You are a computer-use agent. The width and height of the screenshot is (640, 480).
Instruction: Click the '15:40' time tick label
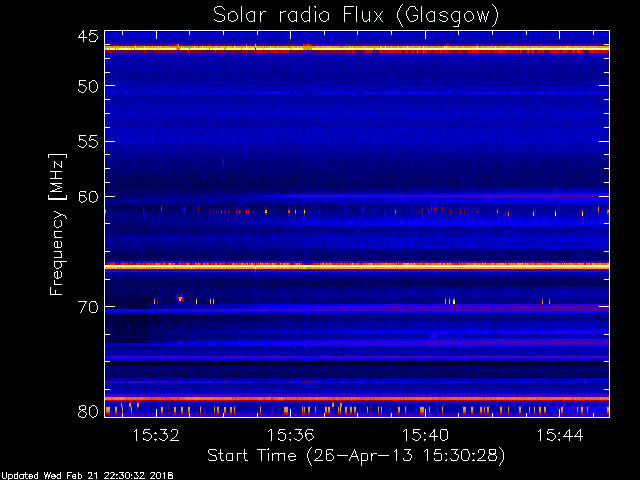[x=425, y=435]
